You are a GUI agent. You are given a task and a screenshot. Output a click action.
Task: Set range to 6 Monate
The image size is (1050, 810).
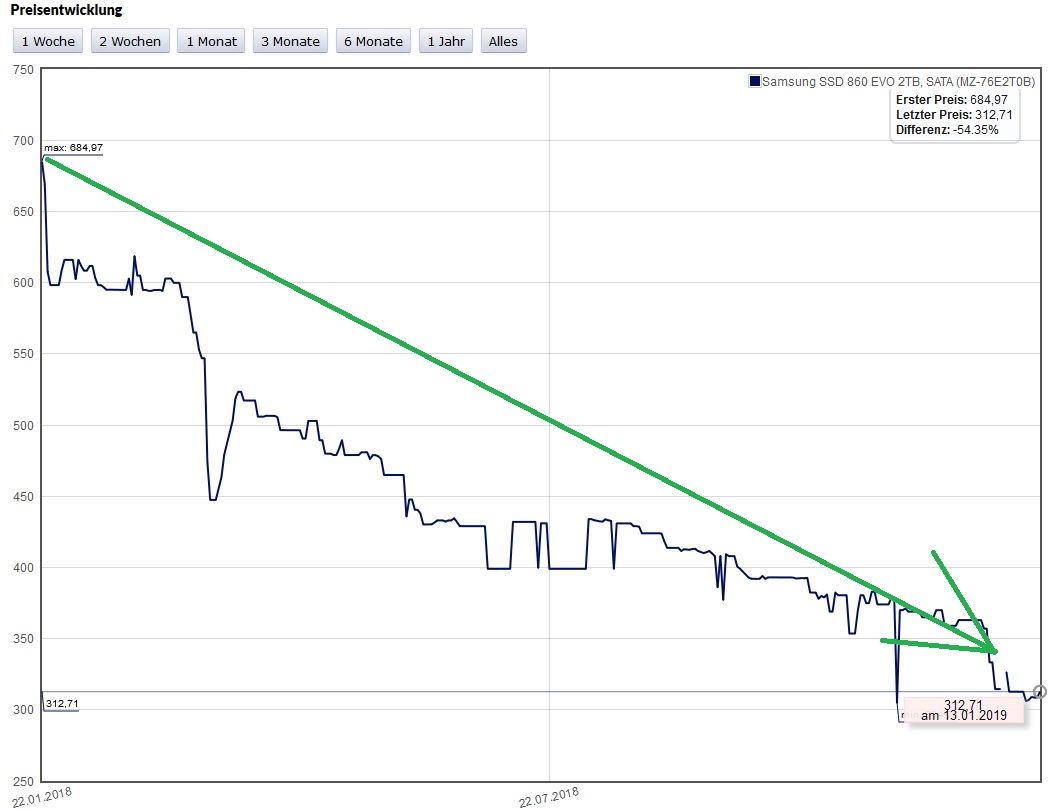click(373, 41)
